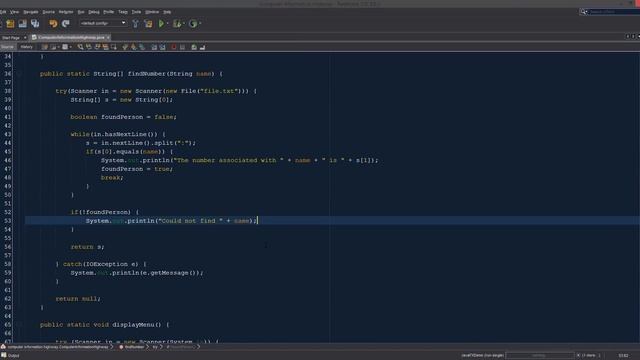Open the Debug menu

[x=94, y=12]
